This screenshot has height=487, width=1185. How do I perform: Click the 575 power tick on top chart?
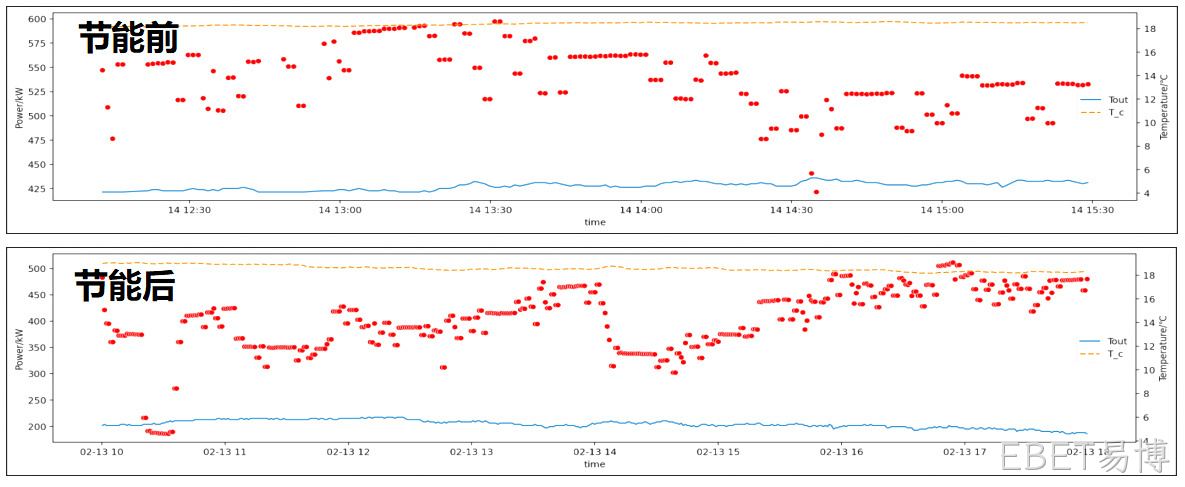click(x=38, y=43)
